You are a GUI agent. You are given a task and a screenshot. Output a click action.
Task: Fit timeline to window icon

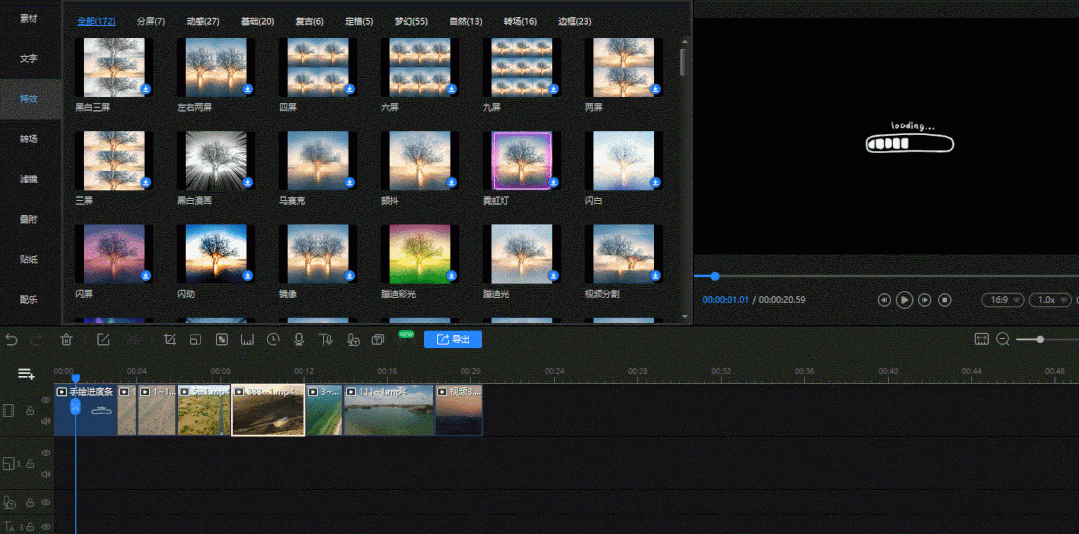[982, 339]
